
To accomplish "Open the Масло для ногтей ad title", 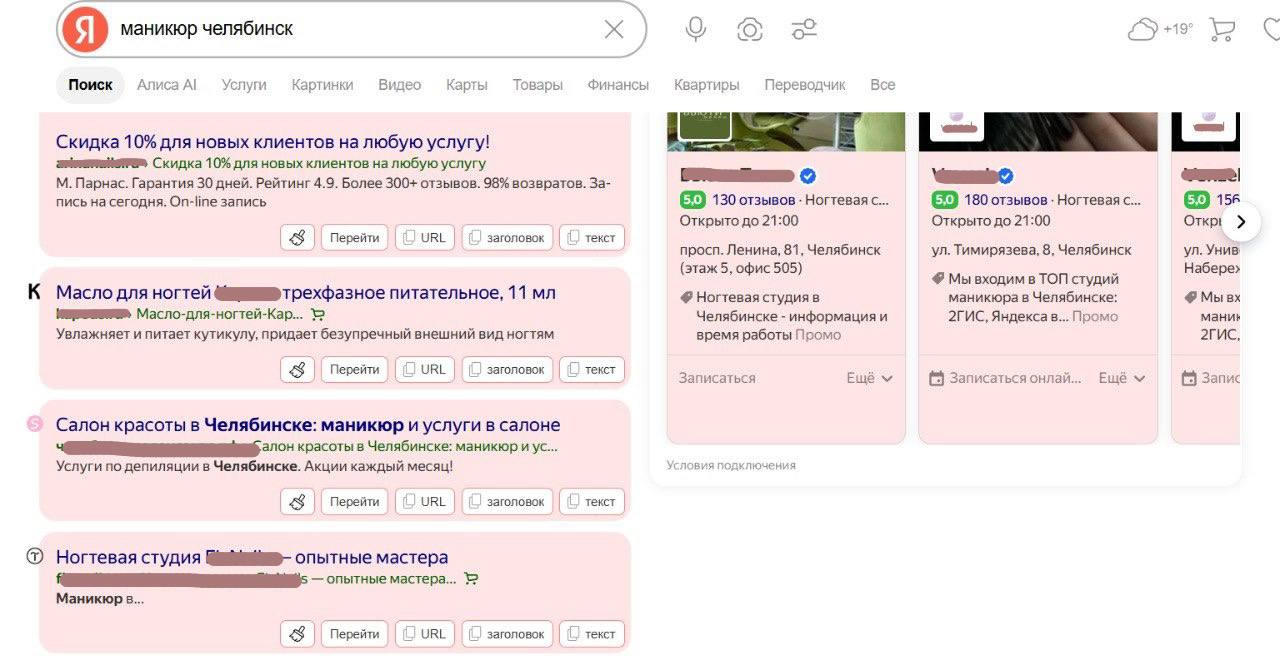I will [x=306, y=293].
